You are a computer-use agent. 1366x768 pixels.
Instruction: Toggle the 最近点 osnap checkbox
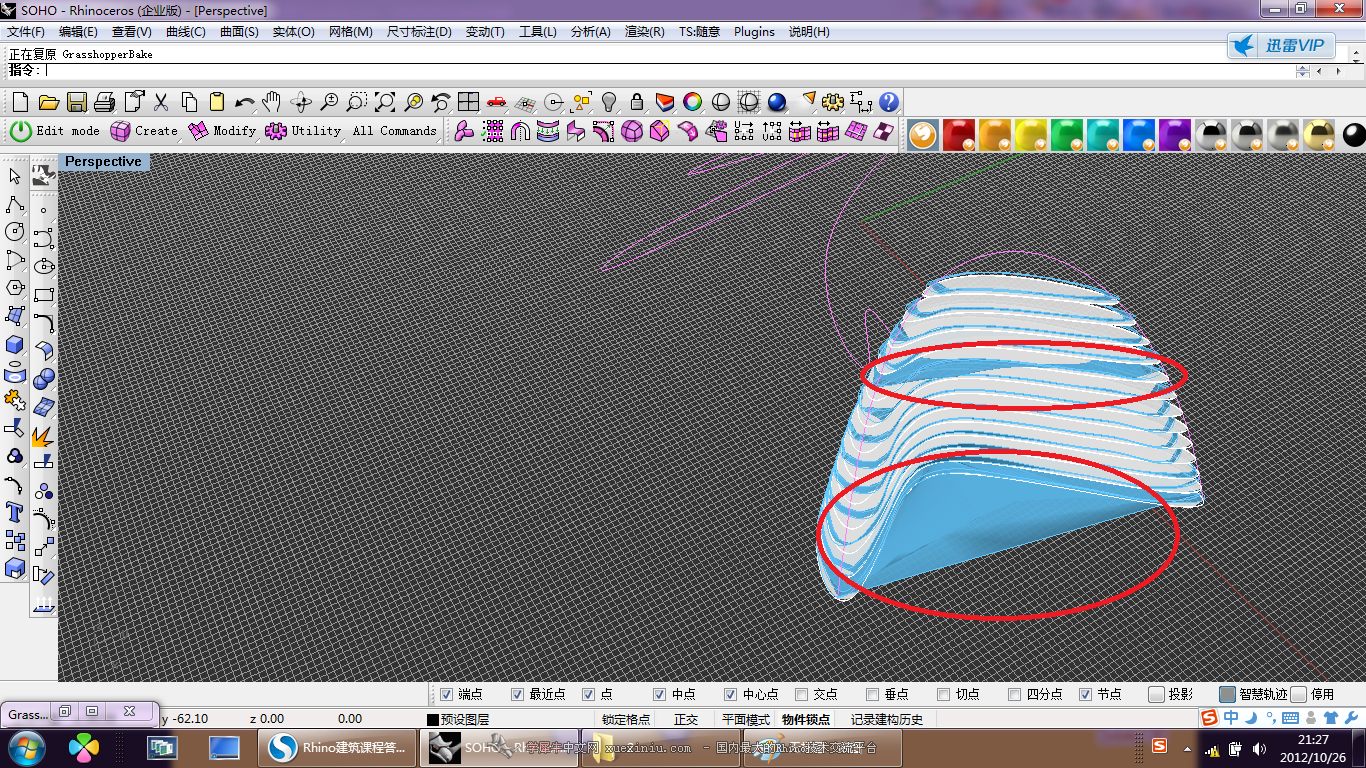coord(518,694)
